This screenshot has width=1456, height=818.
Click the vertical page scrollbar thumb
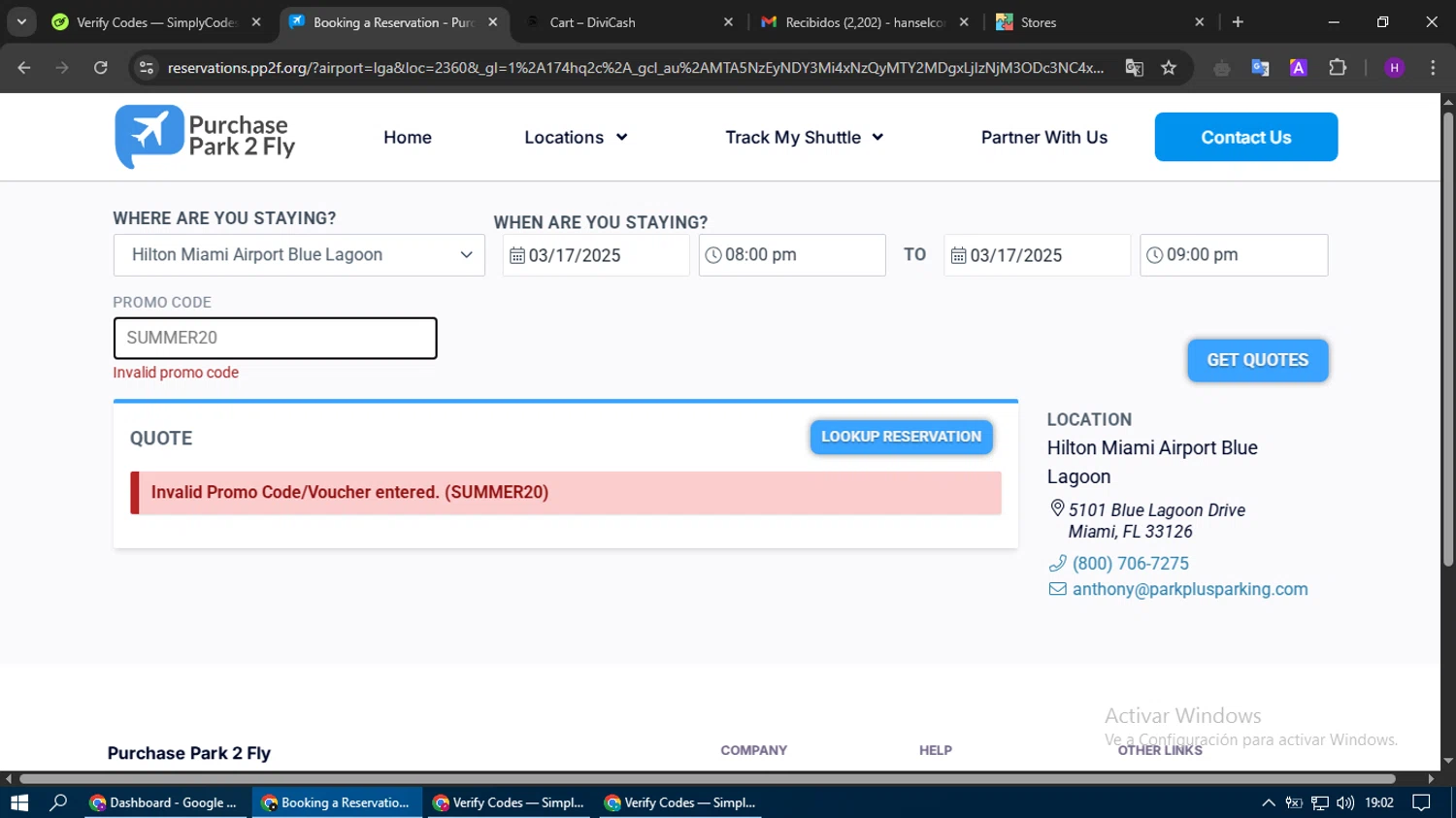1448,340
